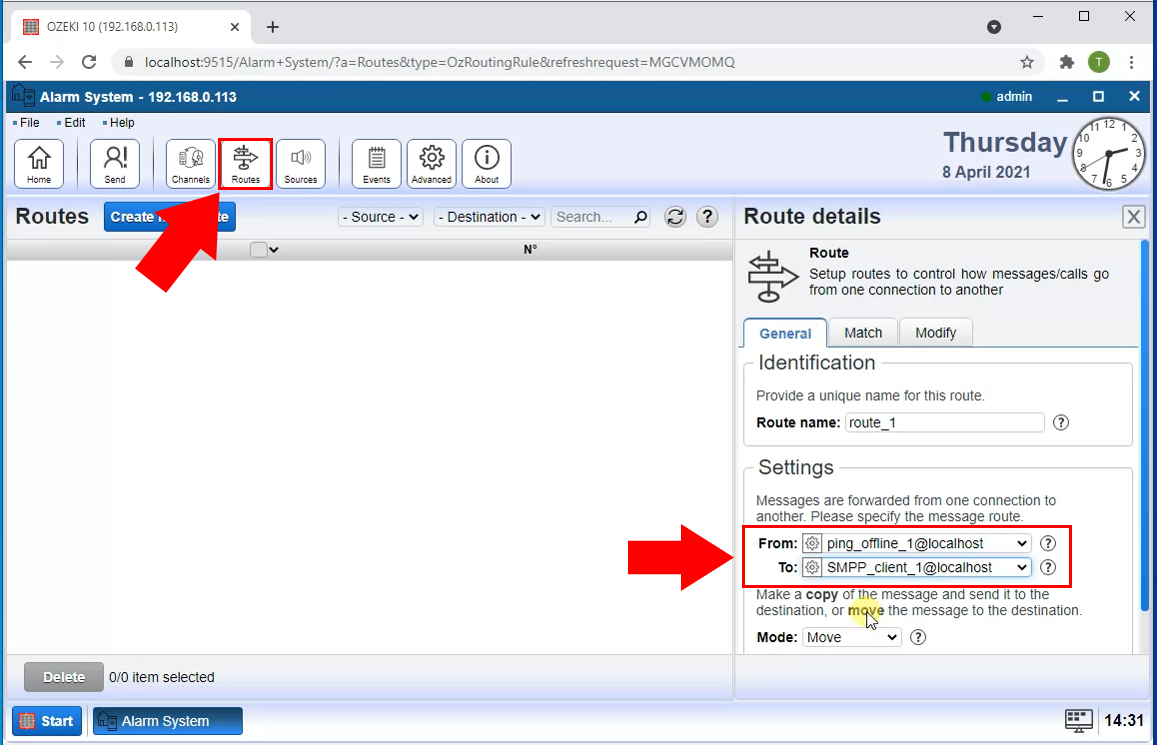
Task: Click the help icon next to To field
Action: click(1048, 567)
